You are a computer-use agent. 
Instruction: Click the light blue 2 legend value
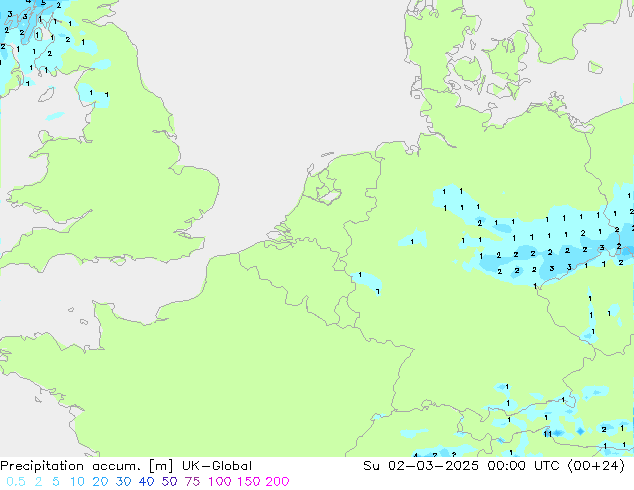click(38, 482)
